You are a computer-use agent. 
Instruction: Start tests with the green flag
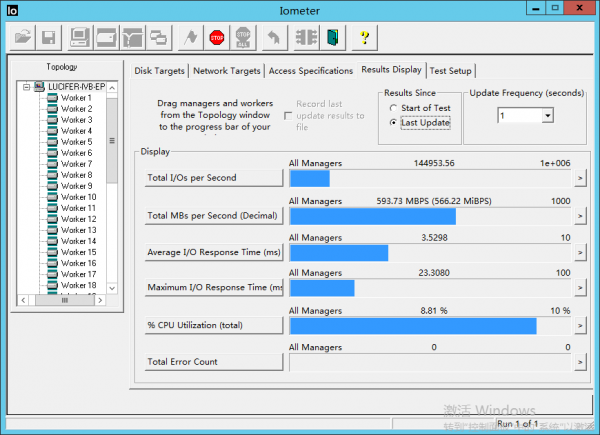(191, 37)
